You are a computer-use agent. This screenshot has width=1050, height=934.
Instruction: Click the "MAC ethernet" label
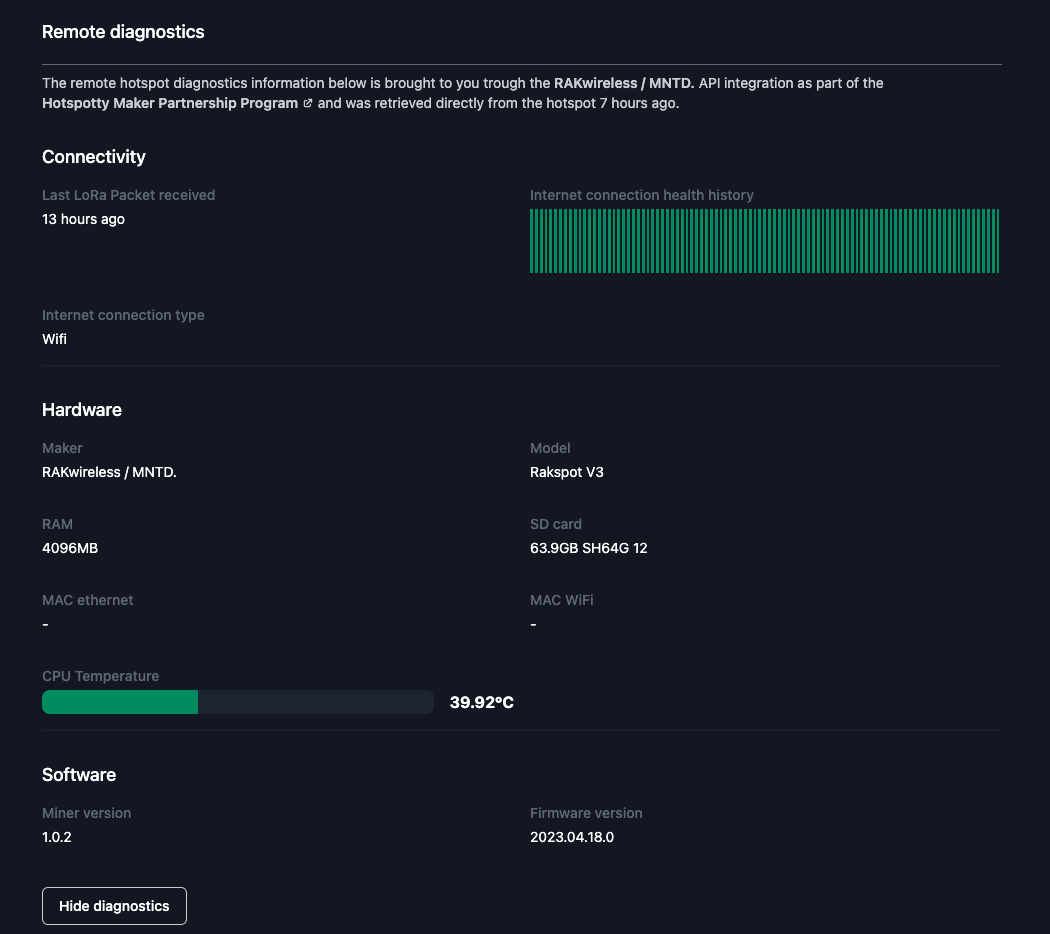pos(88,600)
